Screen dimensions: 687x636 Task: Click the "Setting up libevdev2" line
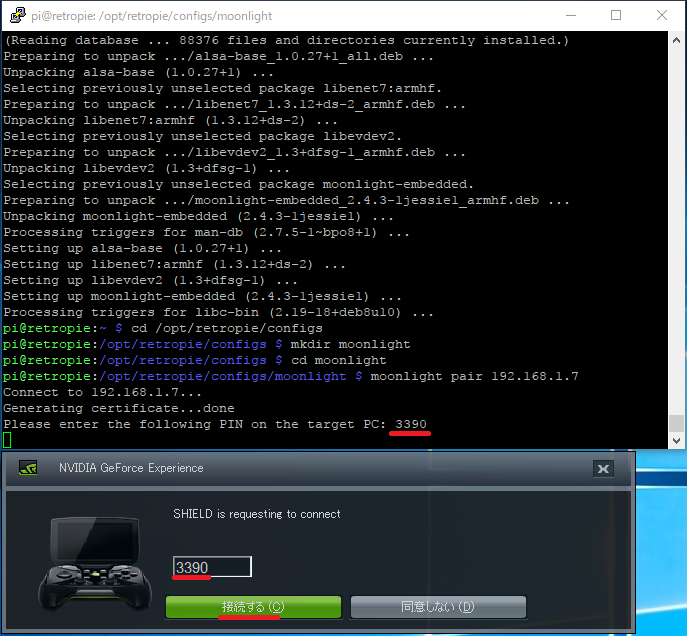tap(150, 280)
